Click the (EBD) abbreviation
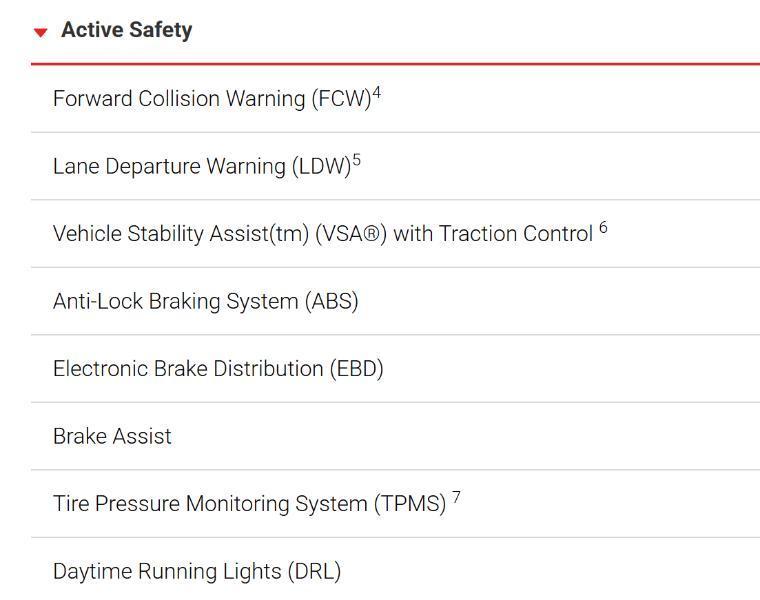 357,369
